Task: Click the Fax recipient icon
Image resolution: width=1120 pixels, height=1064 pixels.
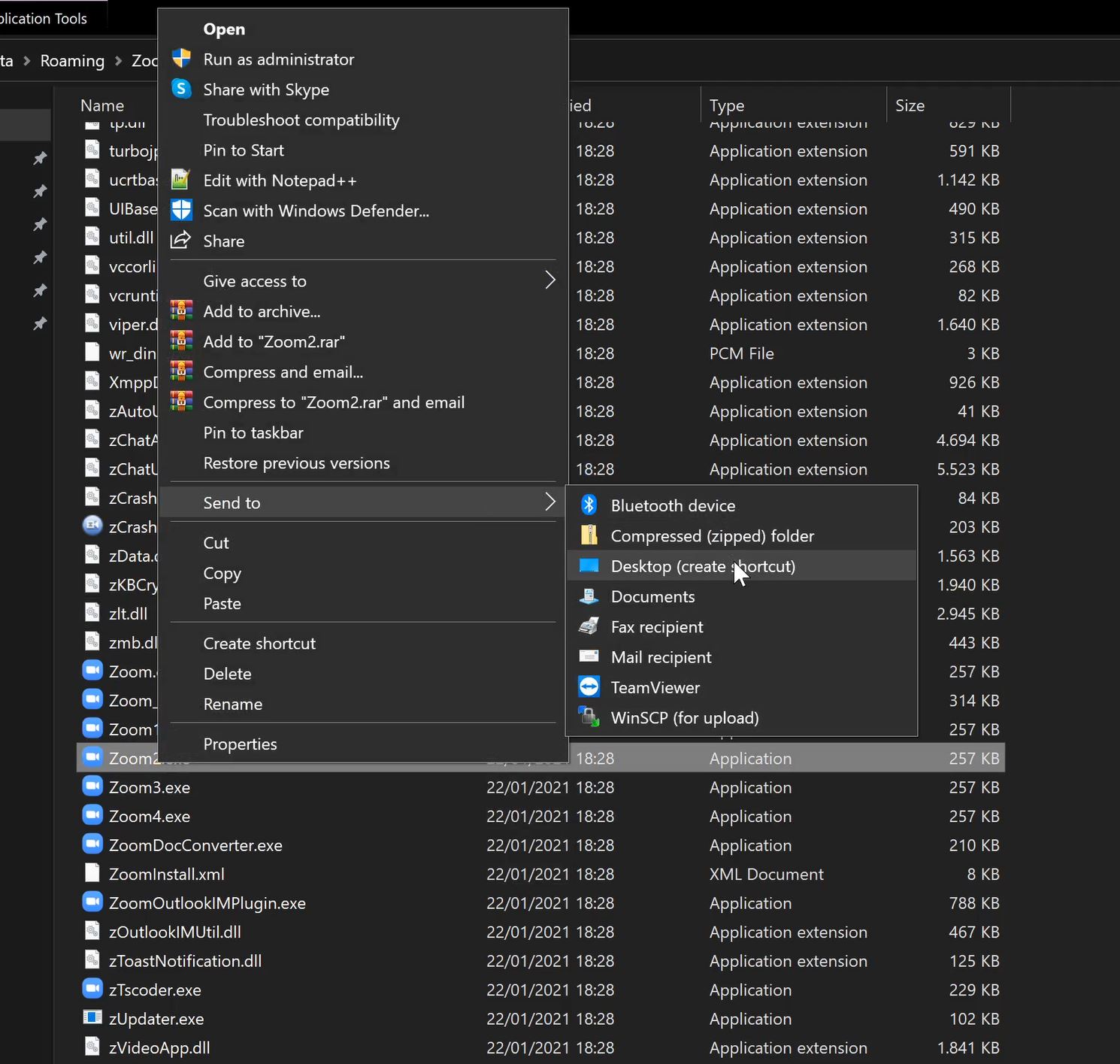Action: tap(589, 626)
